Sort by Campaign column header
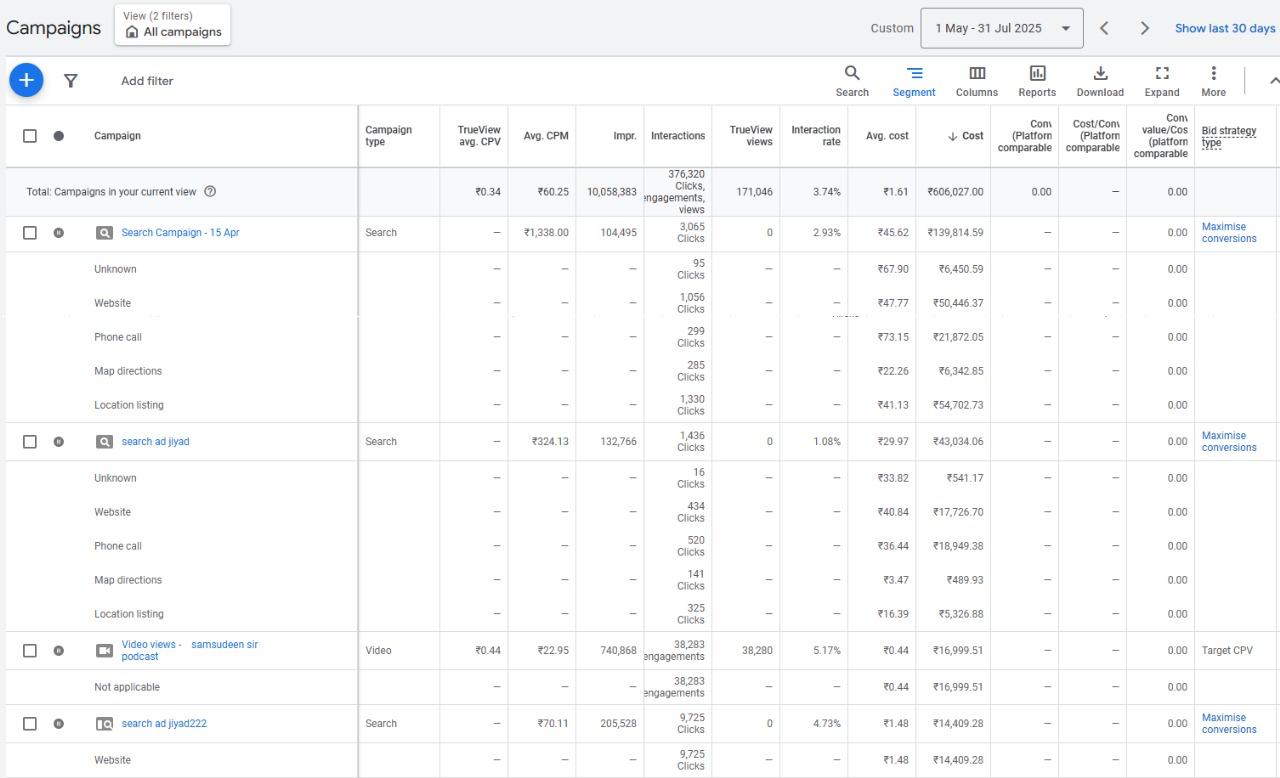Viewport: 1280px width, 778px height. pyautogui.click(x=117, y=136)
